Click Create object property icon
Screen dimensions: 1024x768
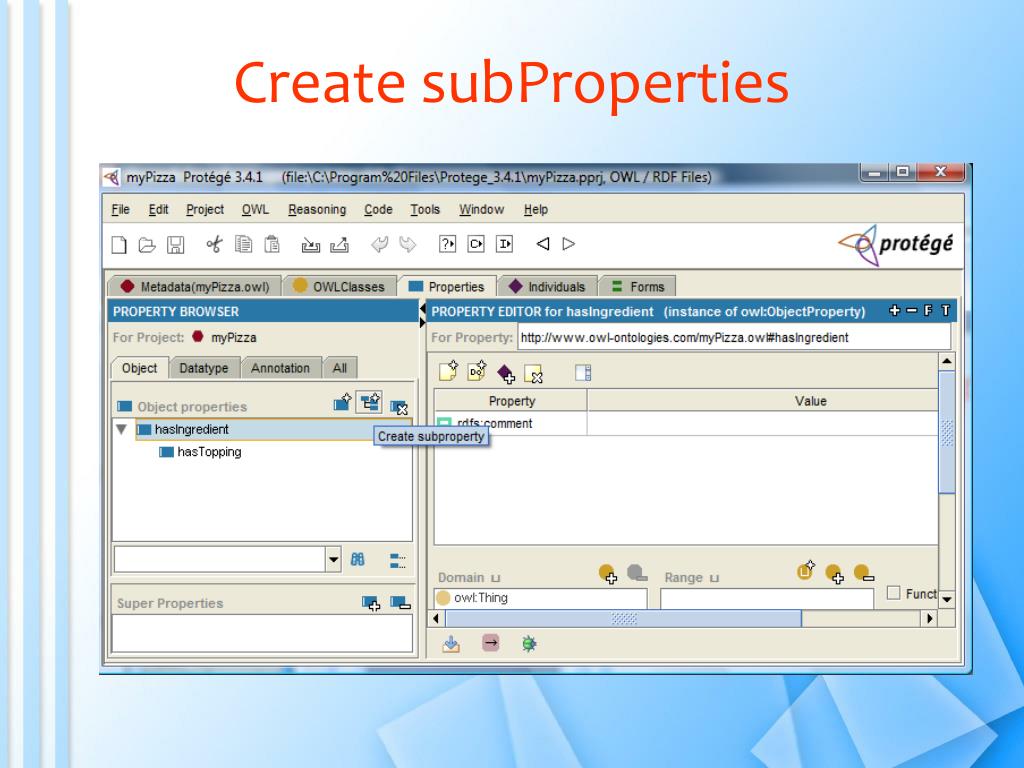[x=343, y=402]
